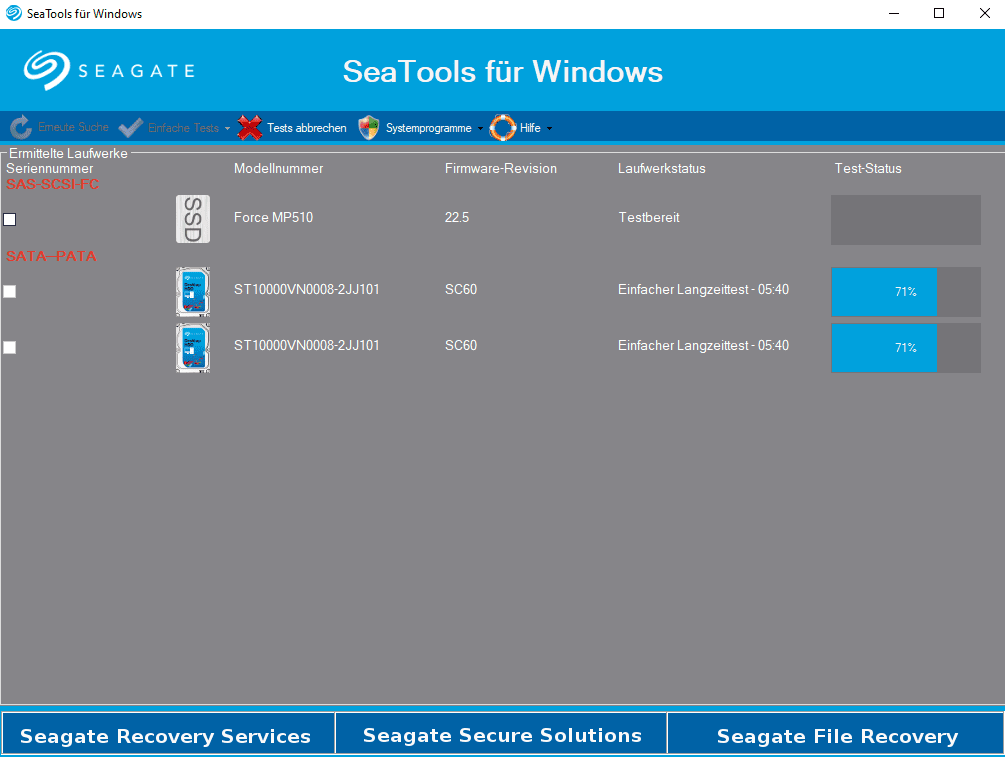Click the SAS-SCSI-FC group label

tap(53, 185)
